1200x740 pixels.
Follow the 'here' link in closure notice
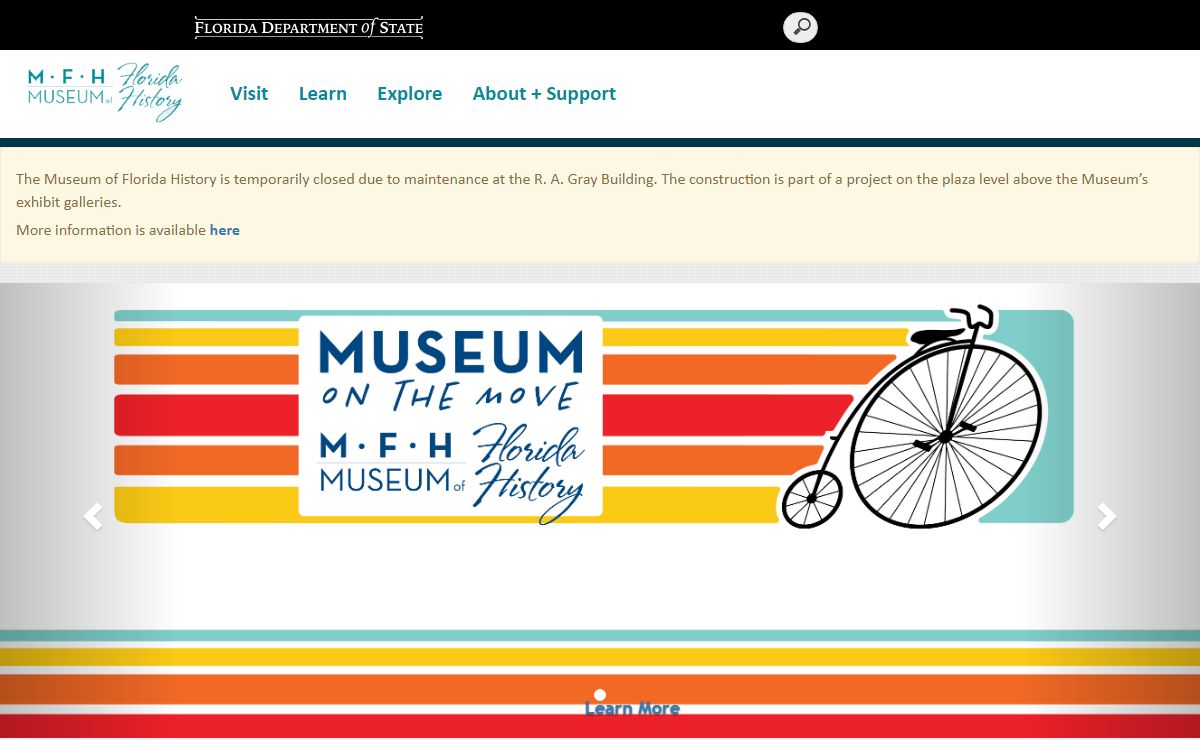pyautogui.click(x=225, y=230)
